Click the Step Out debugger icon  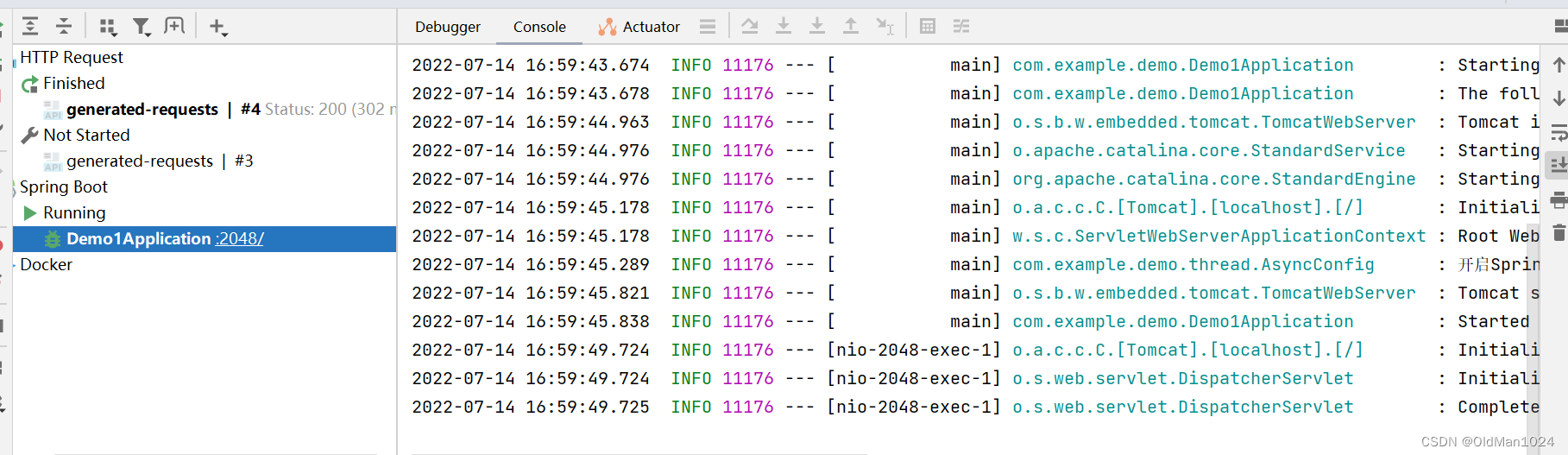tap(851, 27)
